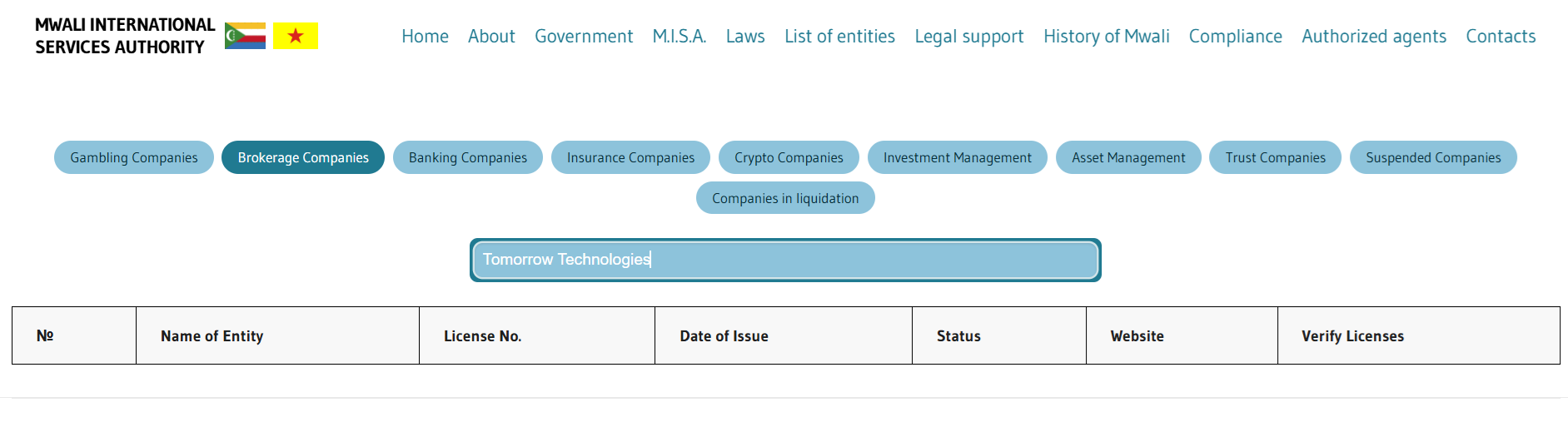The width and height of the screenshot is (1568, 432).
Task: Go to the Home page
Action: 425,37
